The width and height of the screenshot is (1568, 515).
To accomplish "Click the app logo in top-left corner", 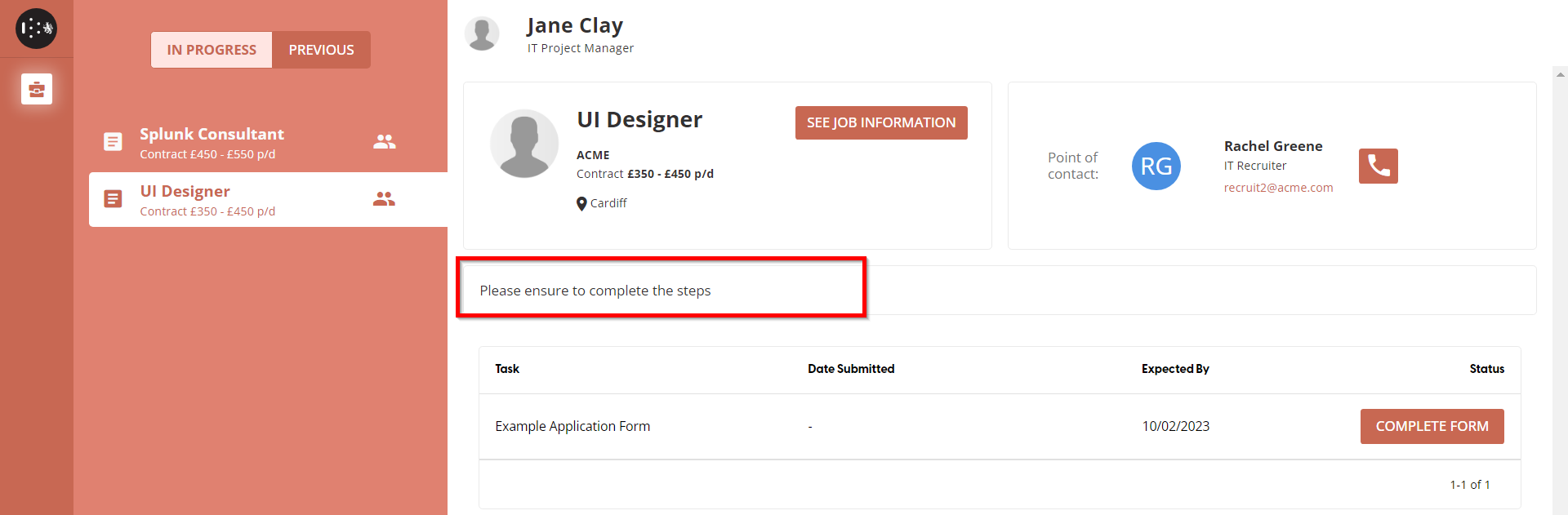I will (36, 29).
